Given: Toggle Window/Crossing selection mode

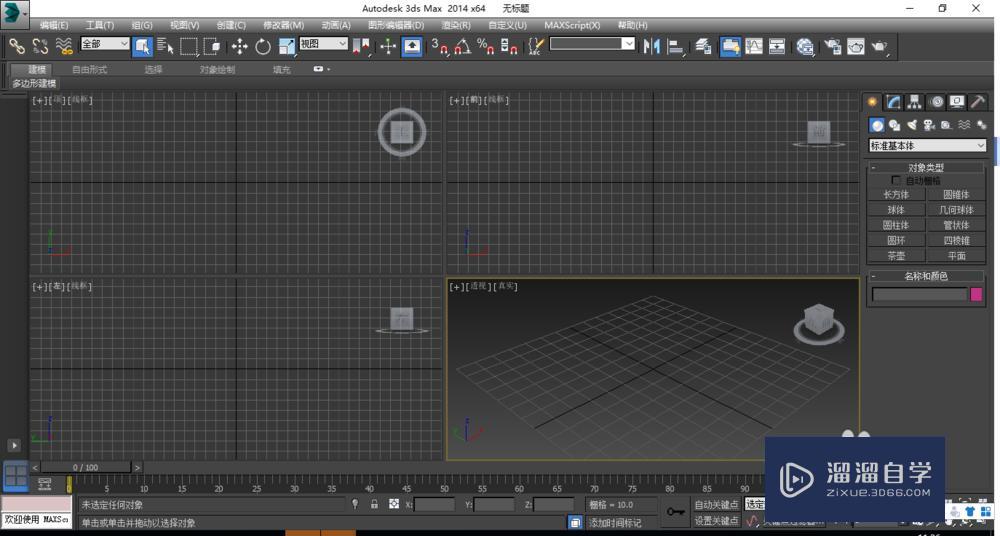Looking at the screenshot, I should (212, 46).
